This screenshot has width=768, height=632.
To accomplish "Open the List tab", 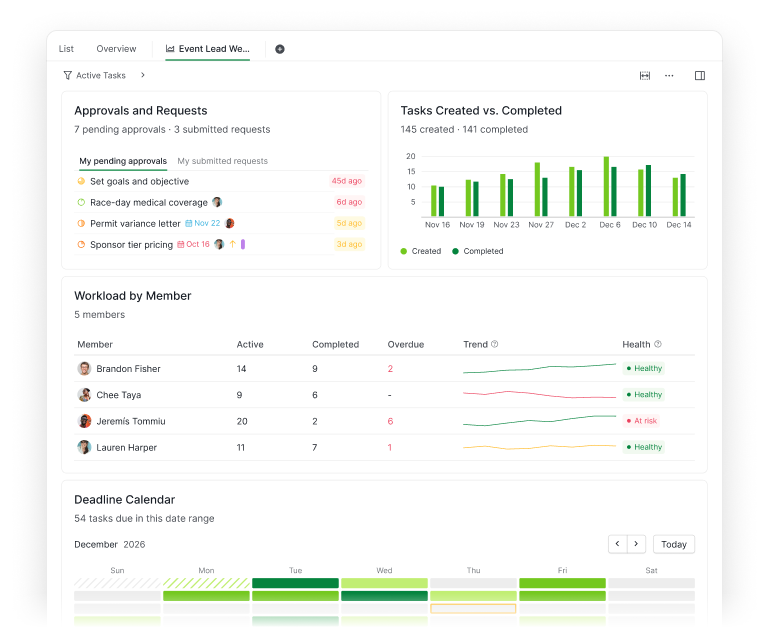I will point(66,49).
